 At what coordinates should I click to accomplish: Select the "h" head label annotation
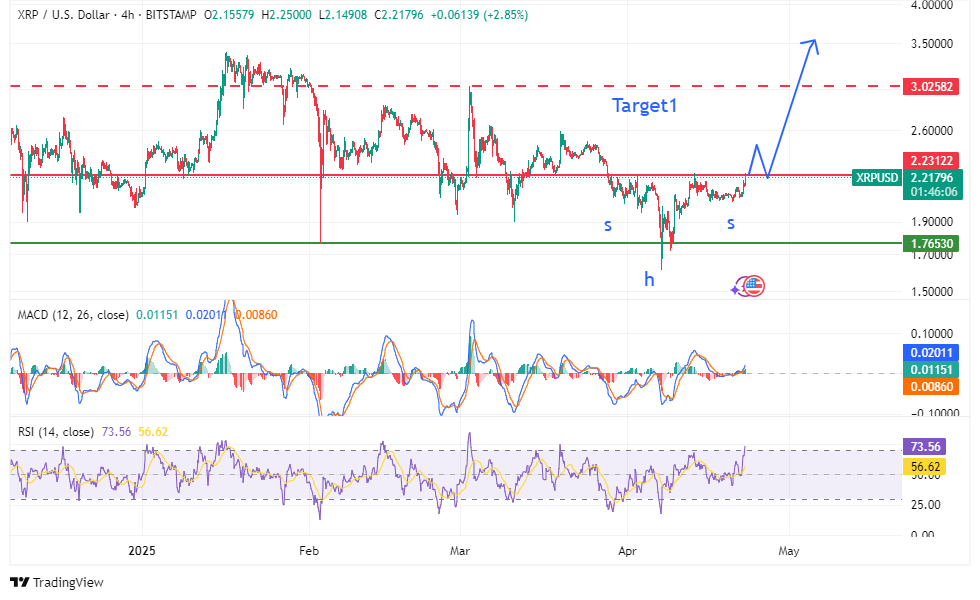coord(649,279)
